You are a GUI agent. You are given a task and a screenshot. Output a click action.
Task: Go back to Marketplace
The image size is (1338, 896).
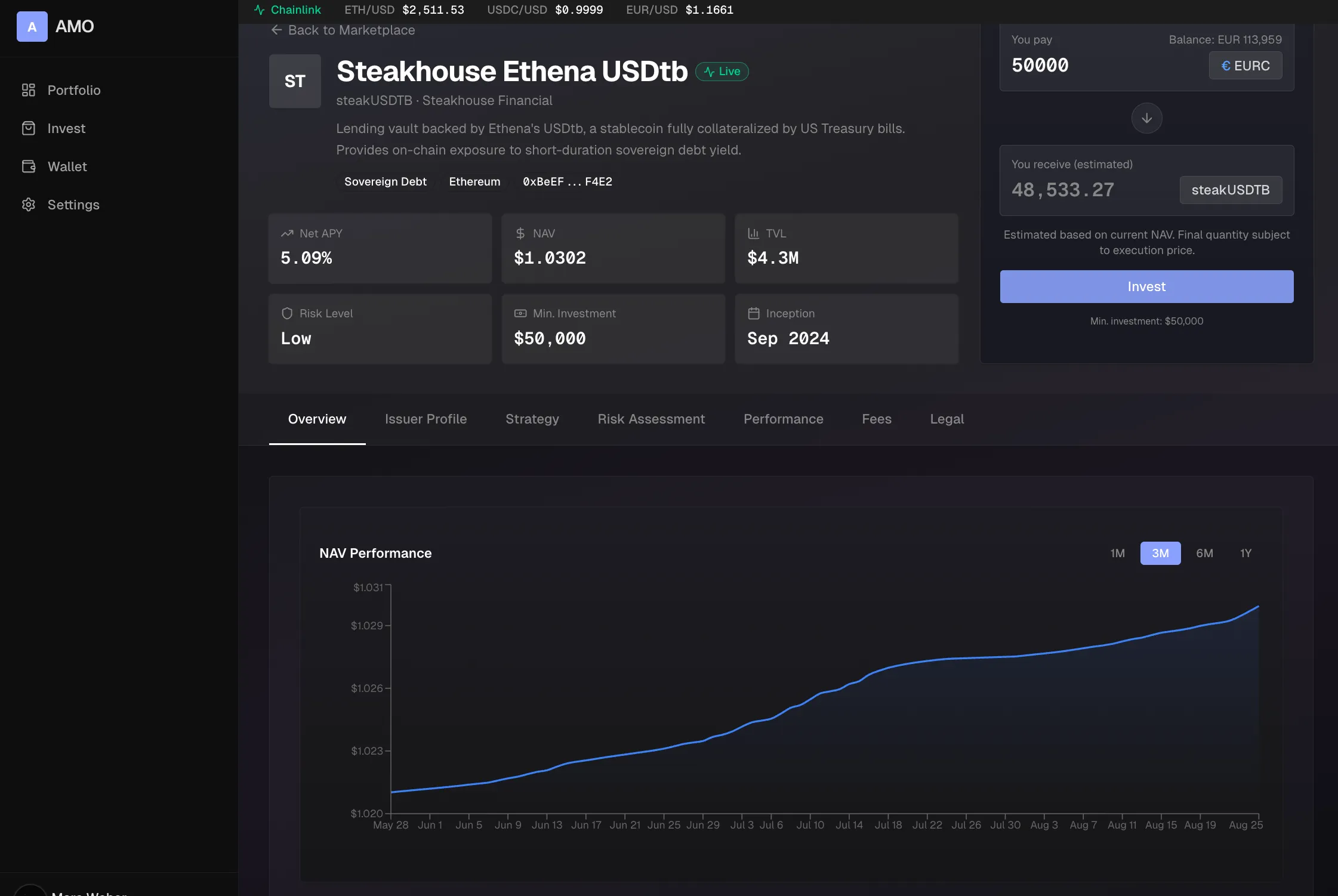pyautogui.click(x=343, y=30)
